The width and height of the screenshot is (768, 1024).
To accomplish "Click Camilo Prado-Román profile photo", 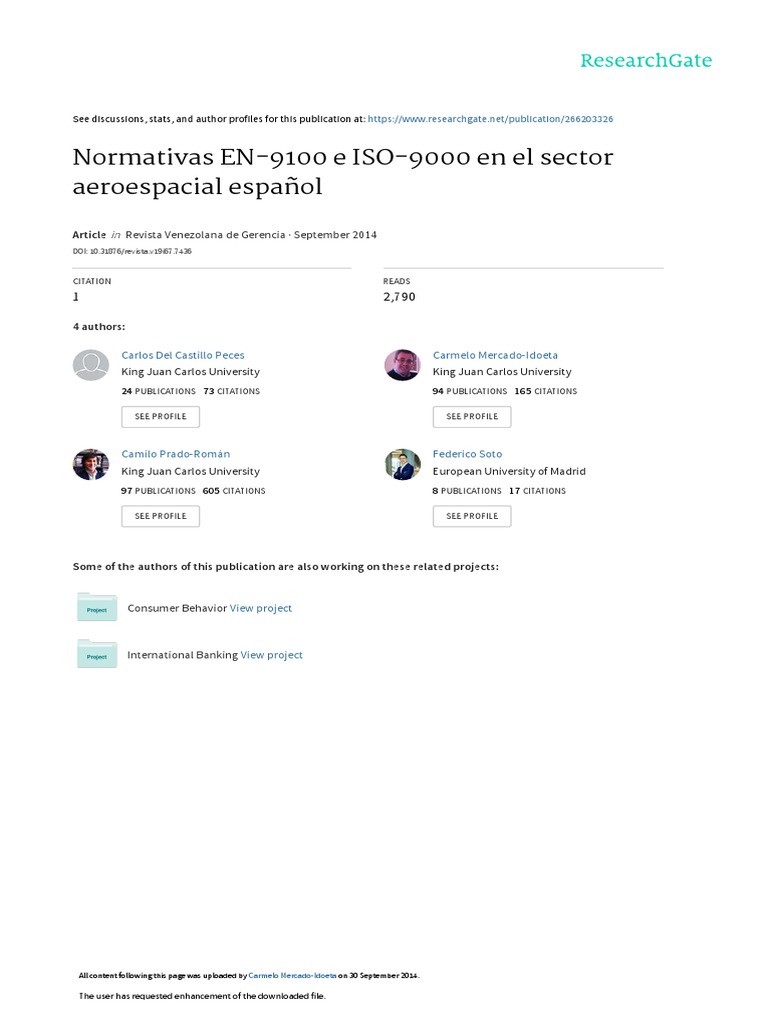I will tap(91, 464).
